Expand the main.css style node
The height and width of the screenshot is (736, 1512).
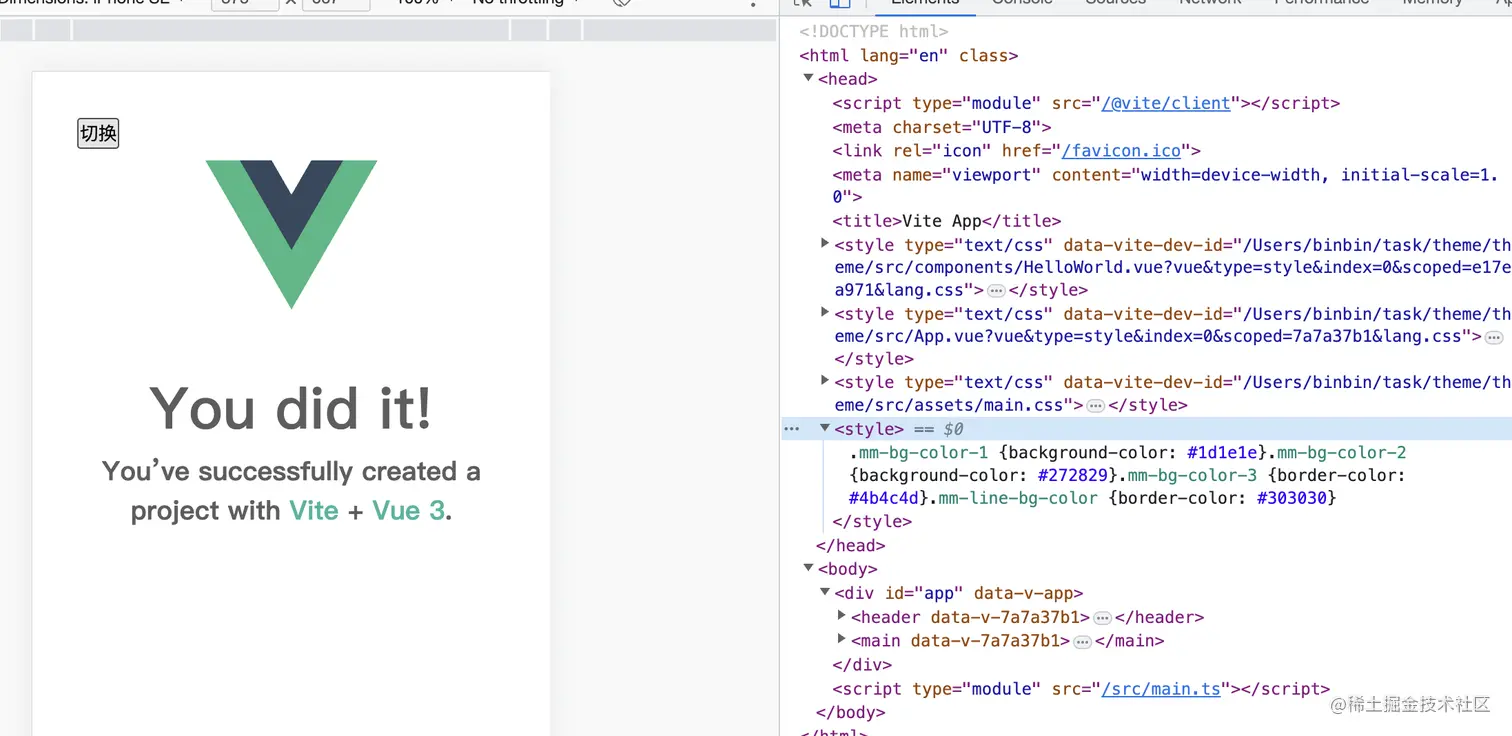[825, 381]
